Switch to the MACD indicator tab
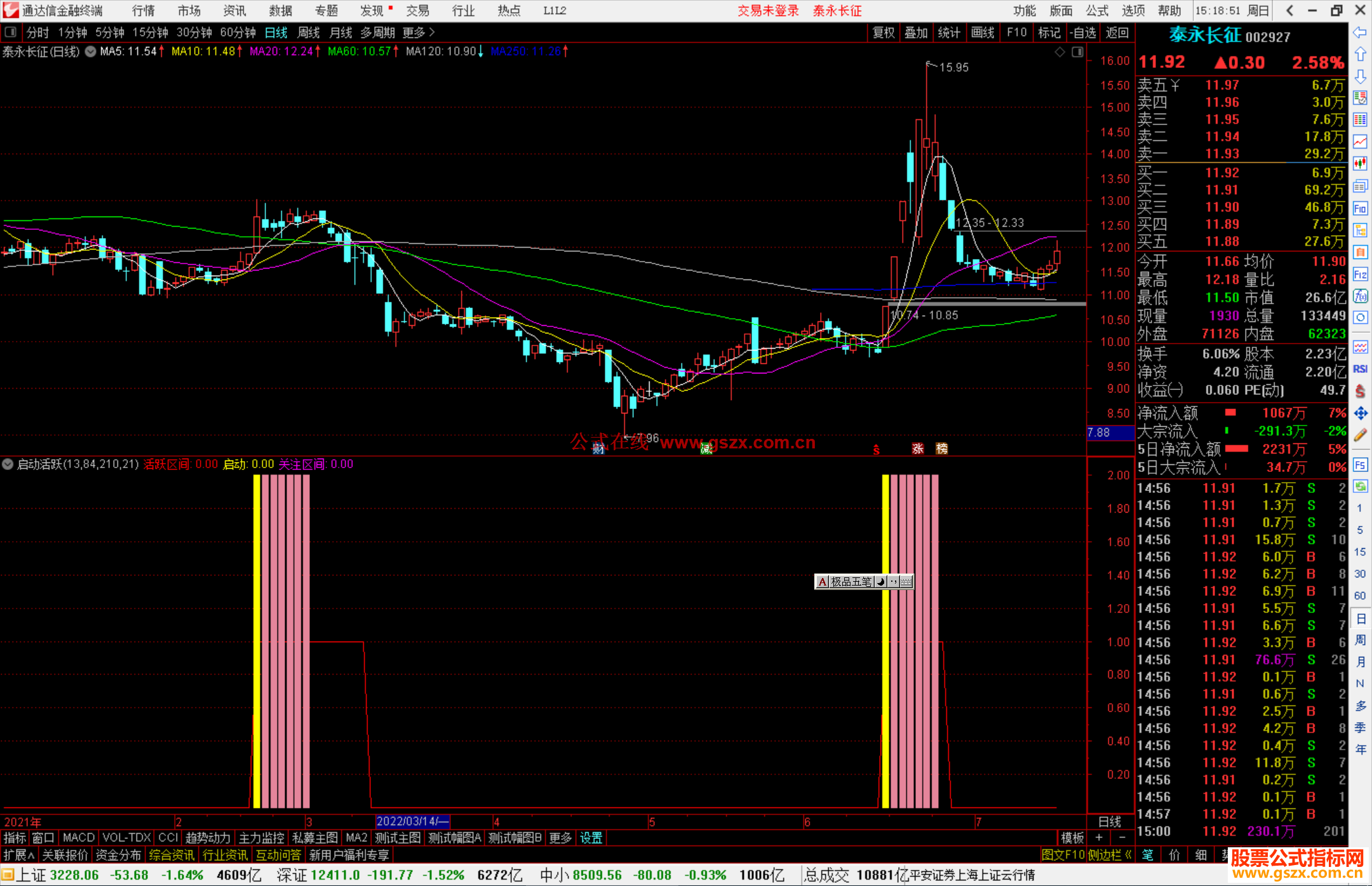1372x886 pixels. tap(79, 838)
